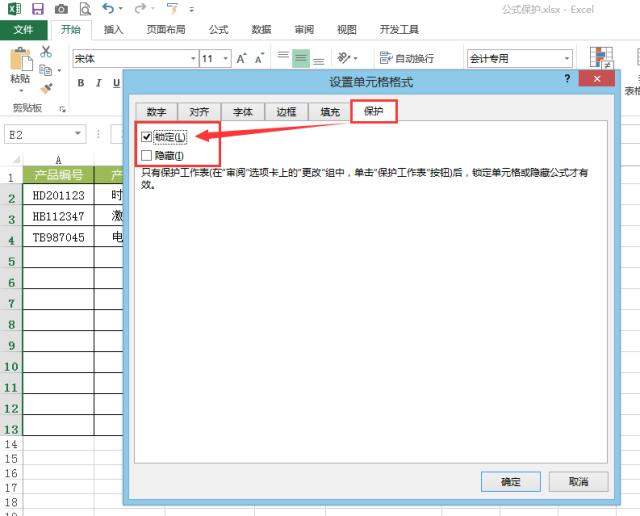Select column A header
Viewport: 640px width, 516px height.
[58, 160]
